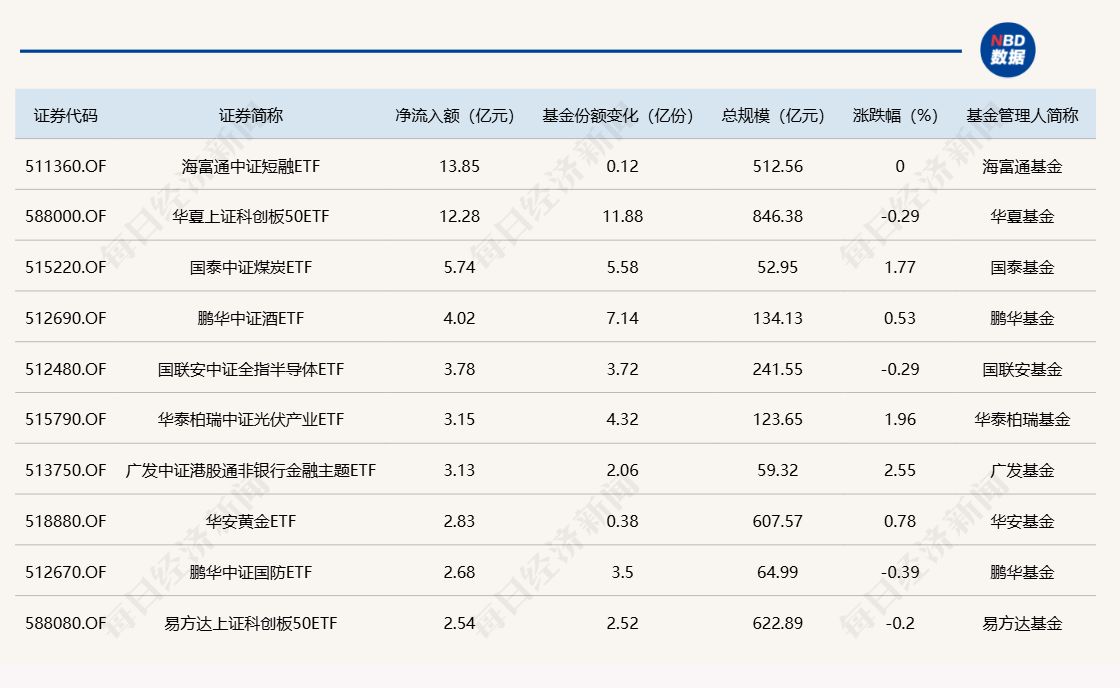The width and height of the screenshot is (1120, 688).
Task: Select total scale value 607.57
Action: (x=777, y=522)
